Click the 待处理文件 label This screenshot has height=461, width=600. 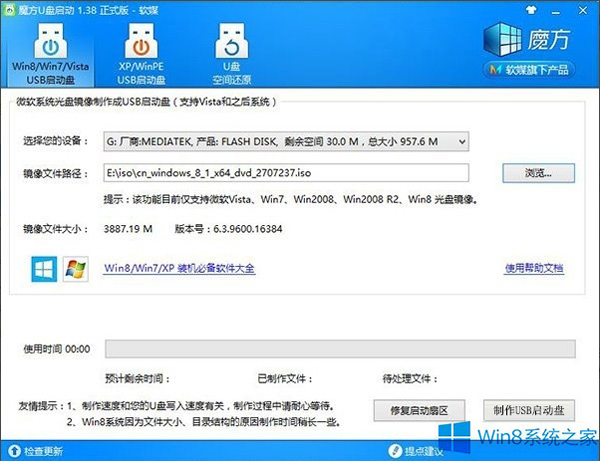(410, 379)
